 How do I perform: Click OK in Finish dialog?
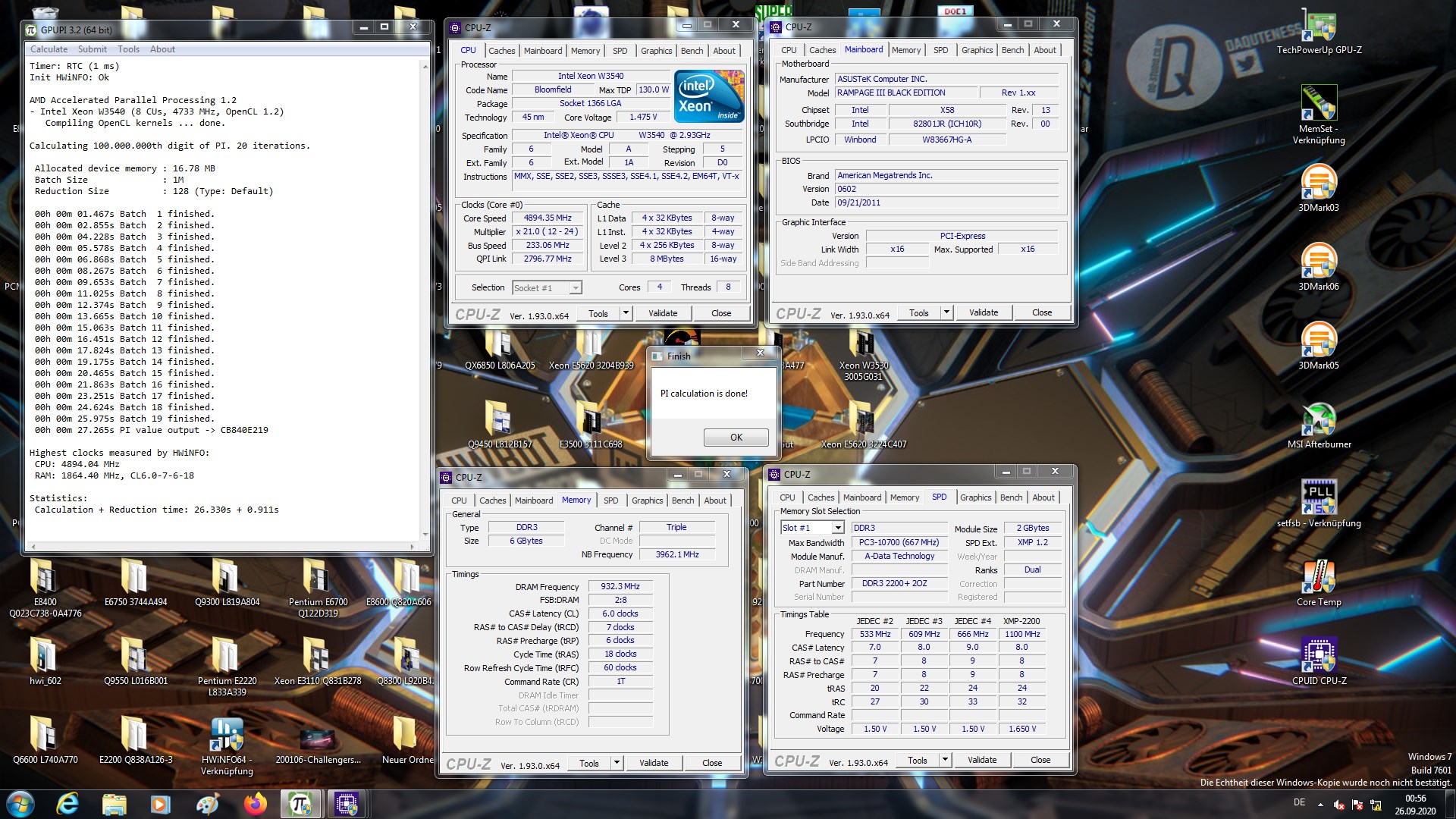[x=736, y=438]
